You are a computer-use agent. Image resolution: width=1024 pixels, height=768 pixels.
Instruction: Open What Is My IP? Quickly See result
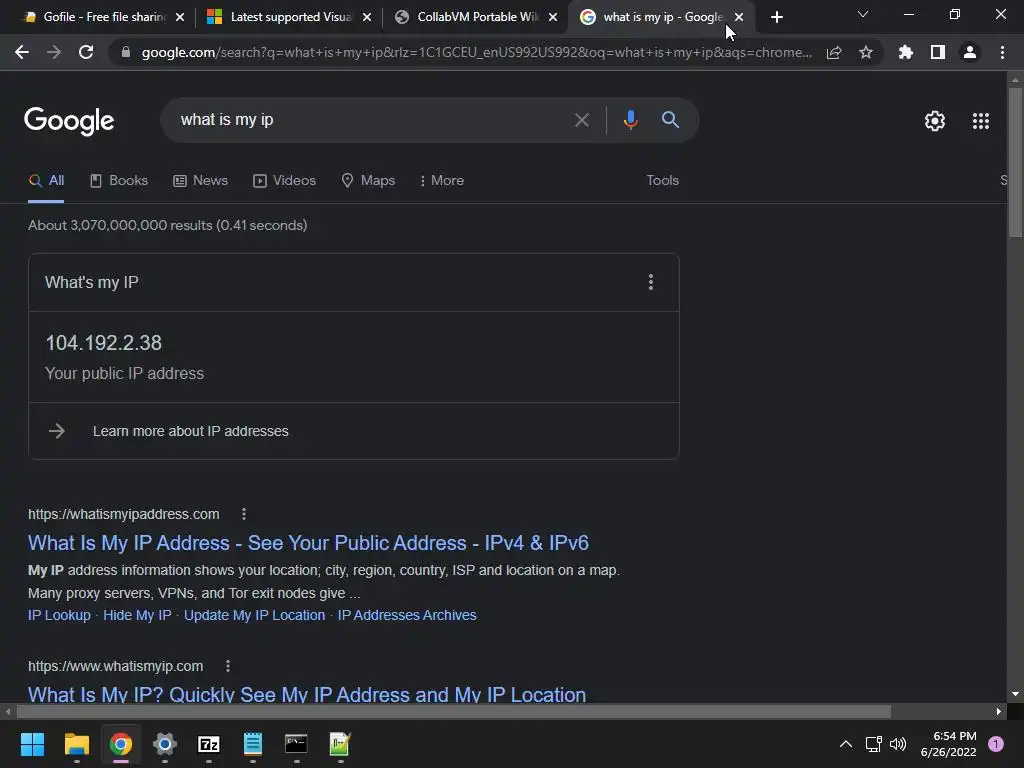(307, 694)
